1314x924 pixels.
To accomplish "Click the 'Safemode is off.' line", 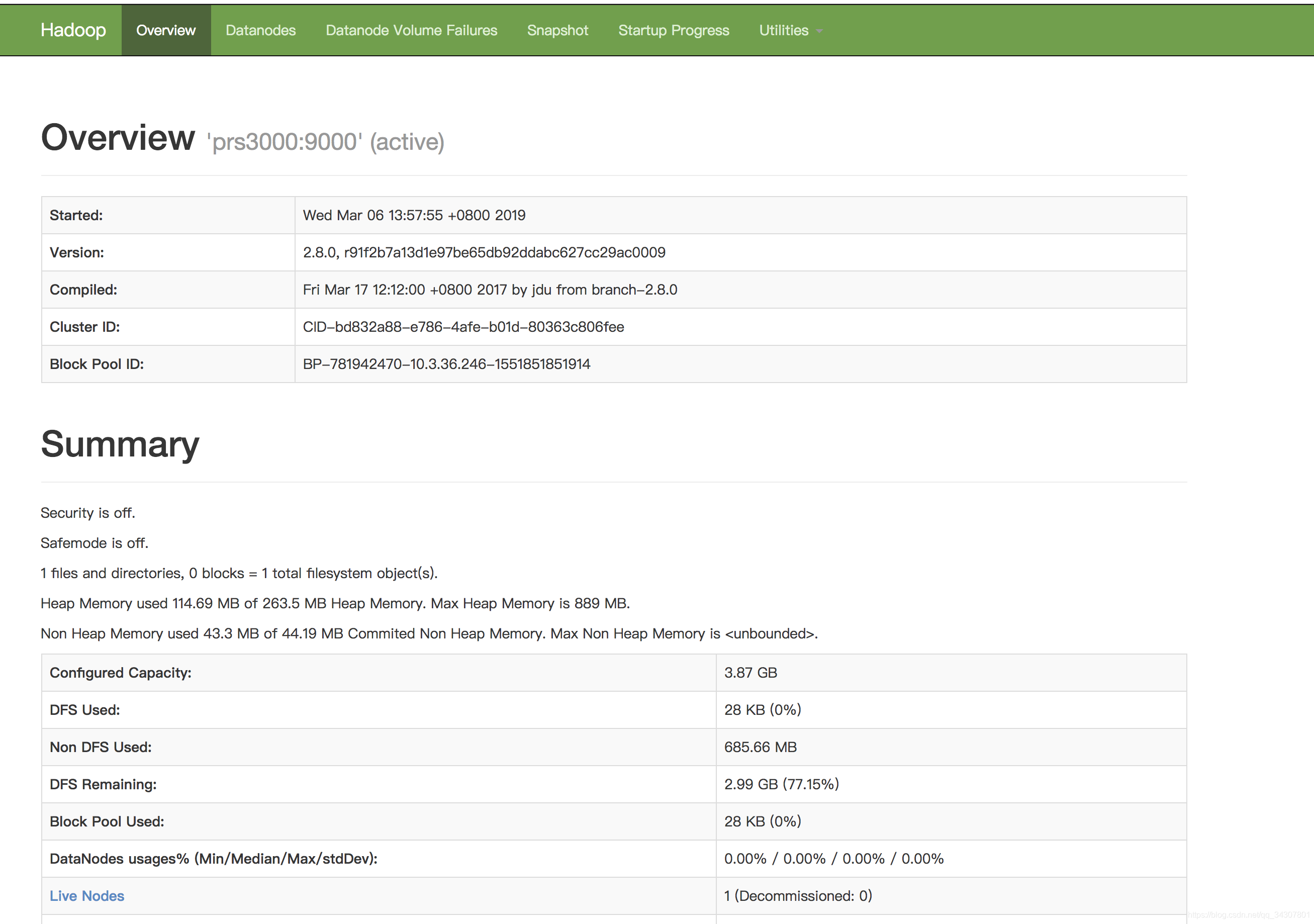I will tap(95, 543).
